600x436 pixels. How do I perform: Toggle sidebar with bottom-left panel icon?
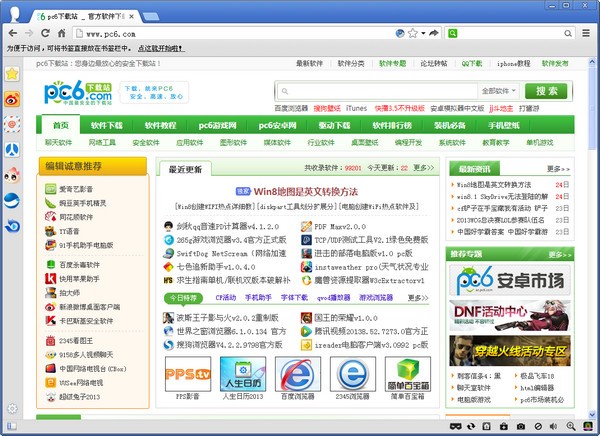[12, 426]
